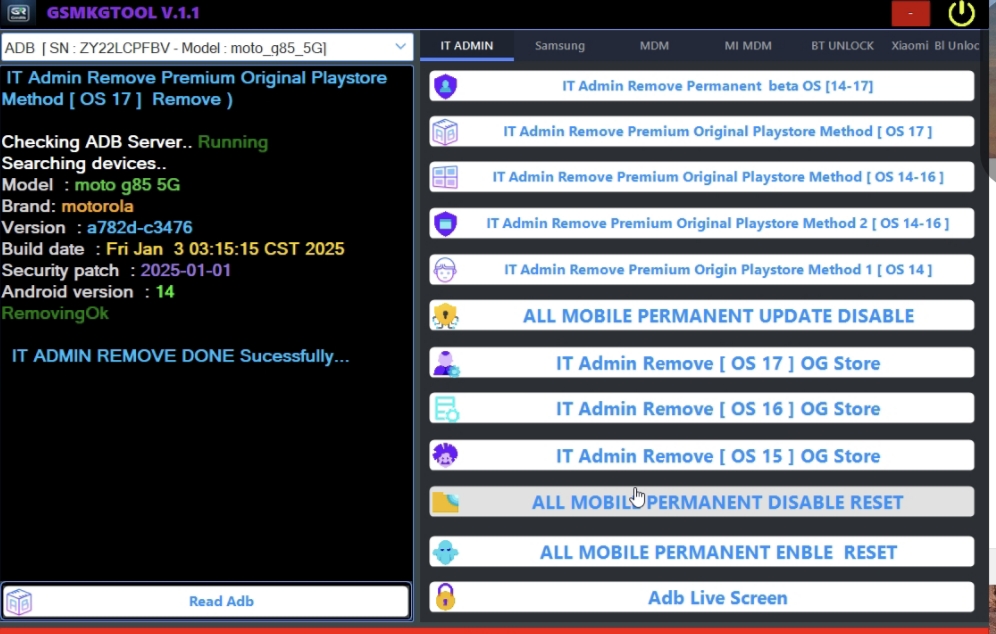Click the ALL MOBILE PERMANENT ENBLE RESET icon
The height and width of the screenshot is (634, 996).
coord(445,552)
